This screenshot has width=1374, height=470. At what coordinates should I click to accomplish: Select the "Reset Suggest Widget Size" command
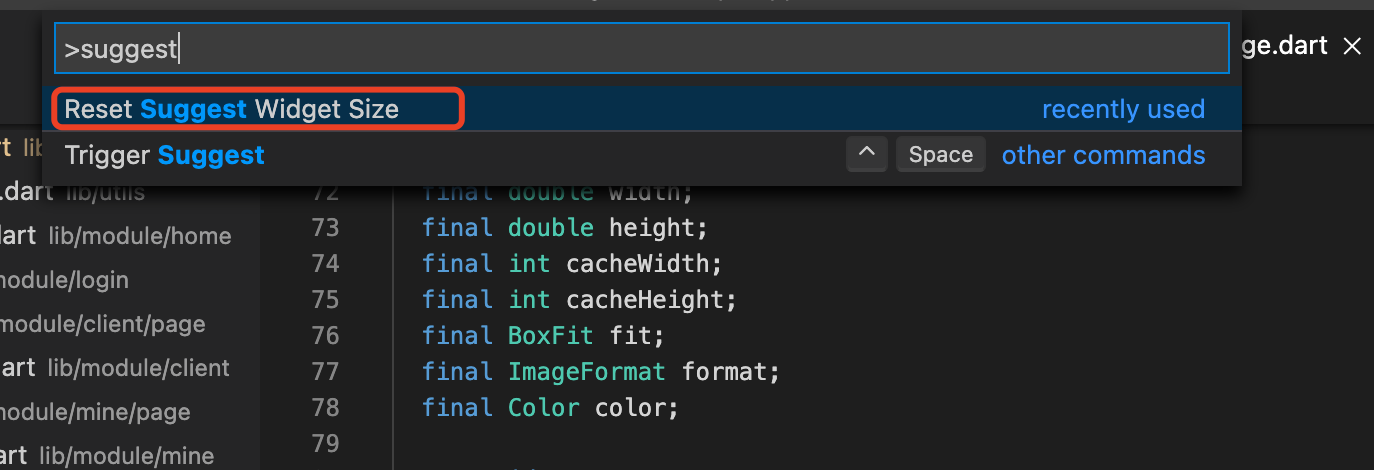[232, 109]
